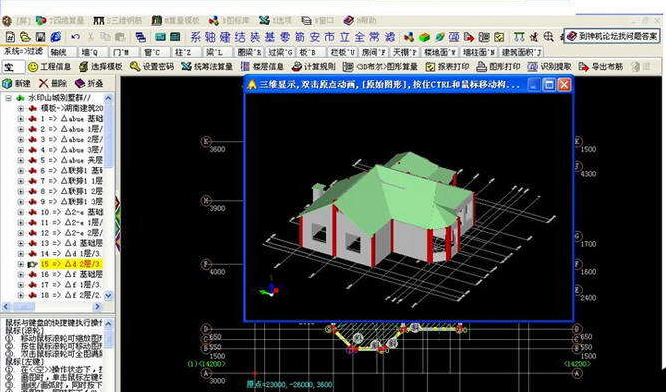Click the save disk icon in toolbar
The width and height of the screenshot is (666, 392).
40,37
